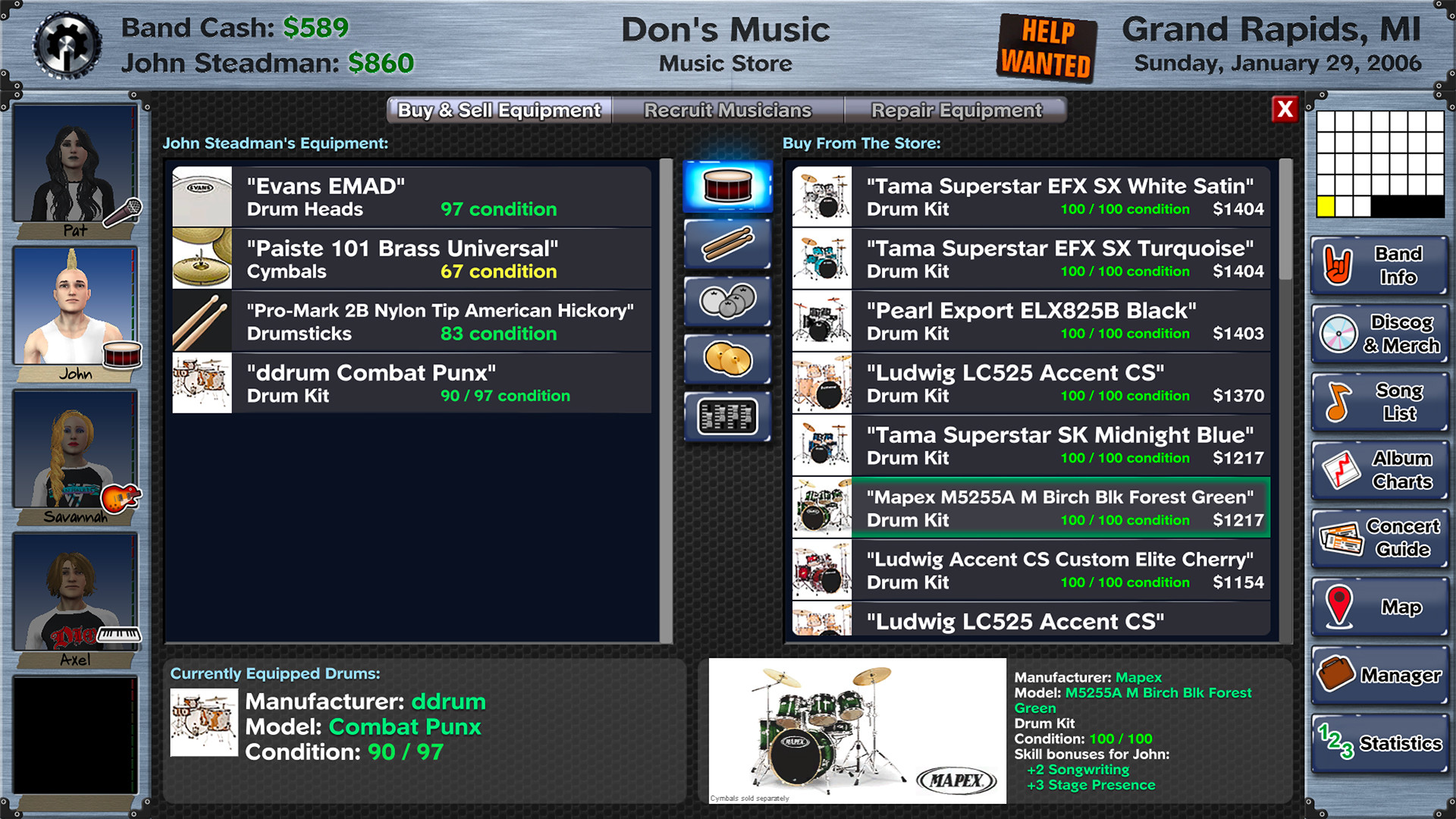1456x819 pixels.
Task: Open the Song List panel
Action: point(1379,402)
